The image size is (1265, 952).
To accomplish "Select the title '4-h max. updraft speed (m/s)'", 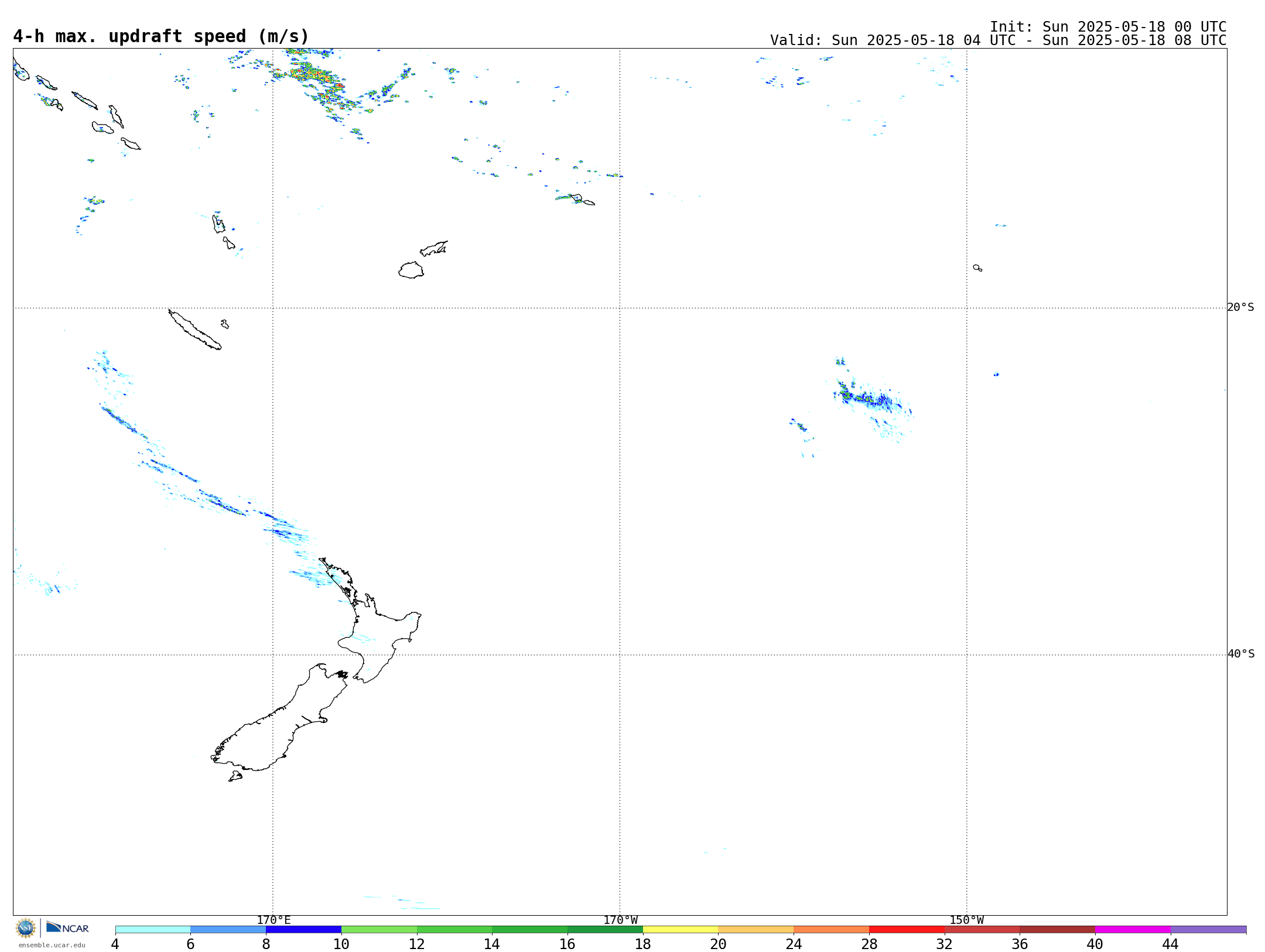I will pos(161,36).
